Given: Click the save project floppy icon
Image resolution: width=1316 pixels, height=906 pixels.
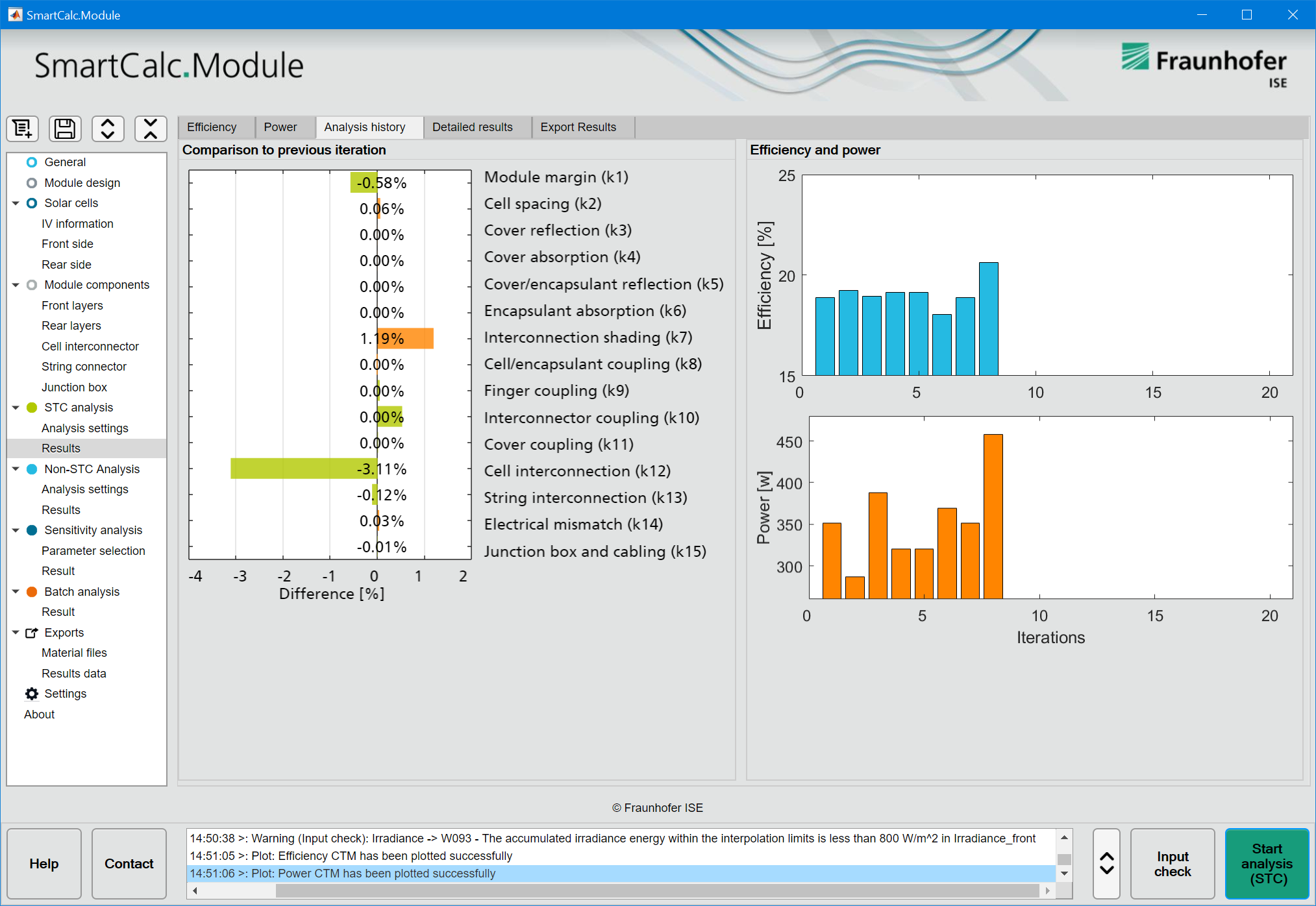Looking at the screenshot, I should tap(65, 129).
